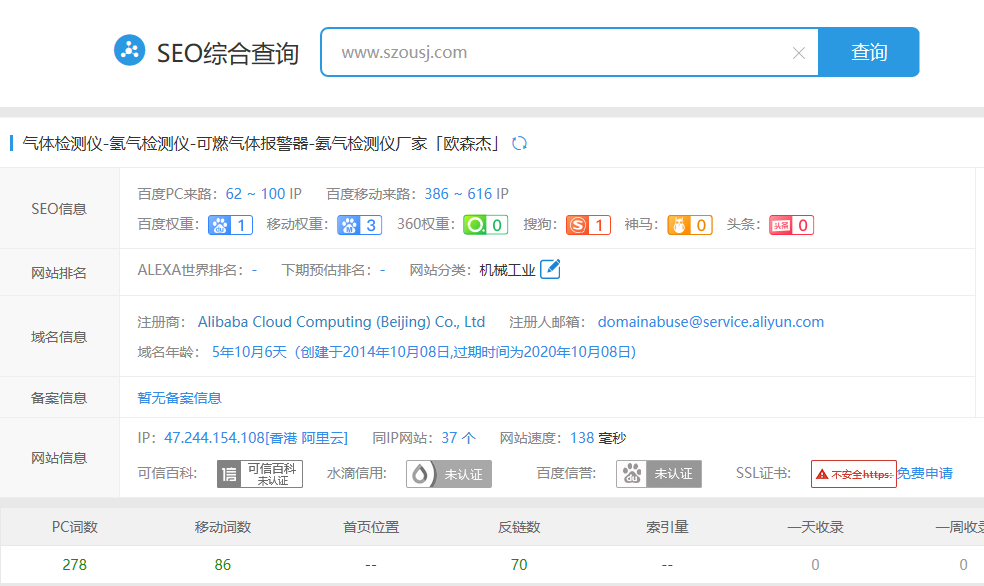Click the 可信百科 未认证 badge
Image resolution: width=984 pixels, height=586 pixels.
(260, 474)
